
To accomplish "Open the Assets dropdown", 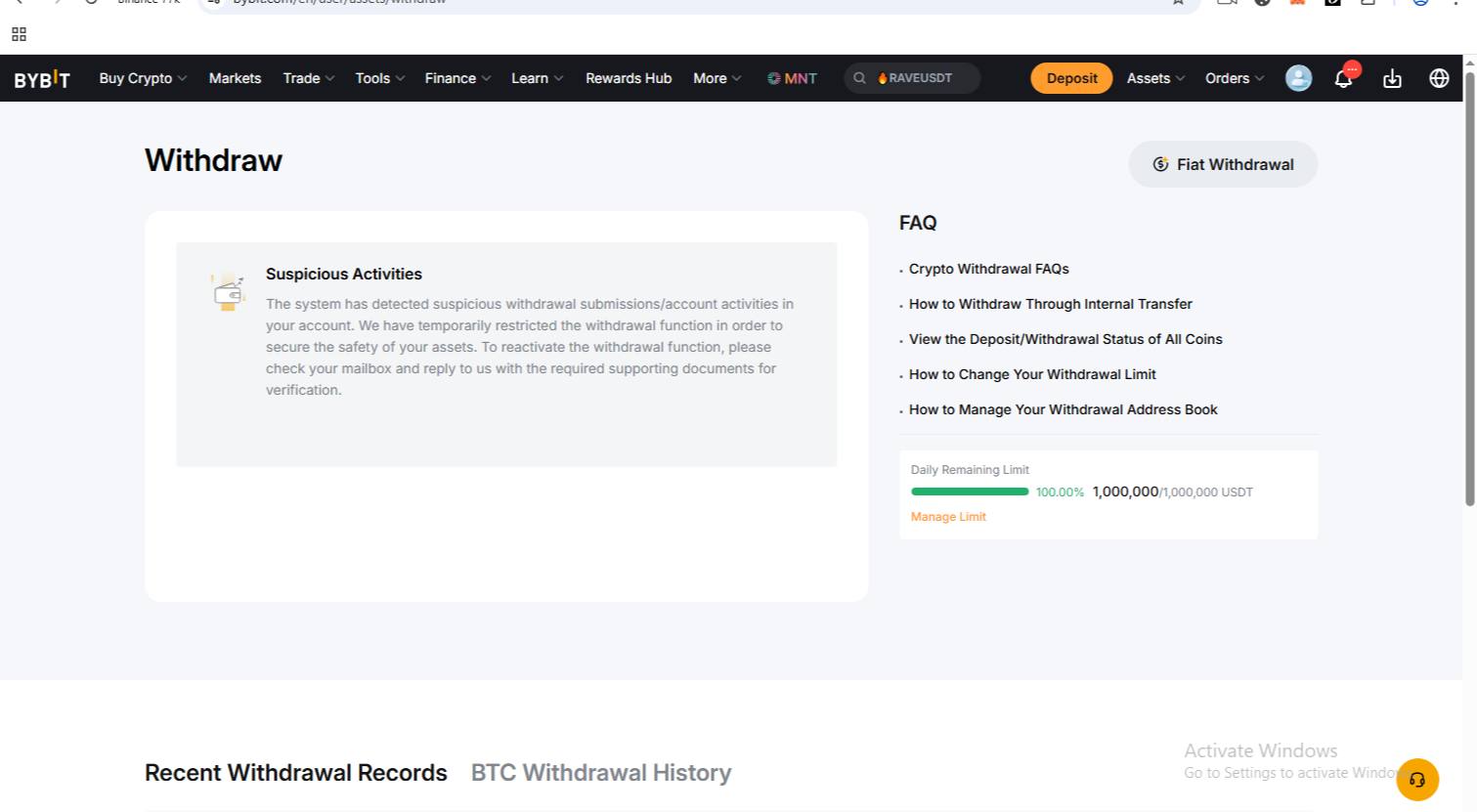I will [x=1155, y=78].
